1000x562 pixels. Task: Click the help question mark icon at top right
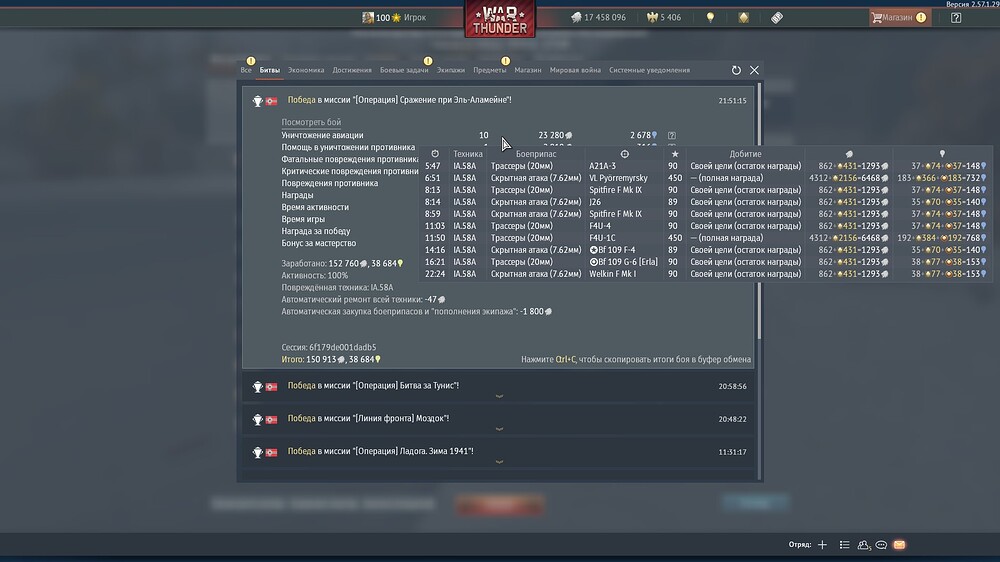coord(955,18)
